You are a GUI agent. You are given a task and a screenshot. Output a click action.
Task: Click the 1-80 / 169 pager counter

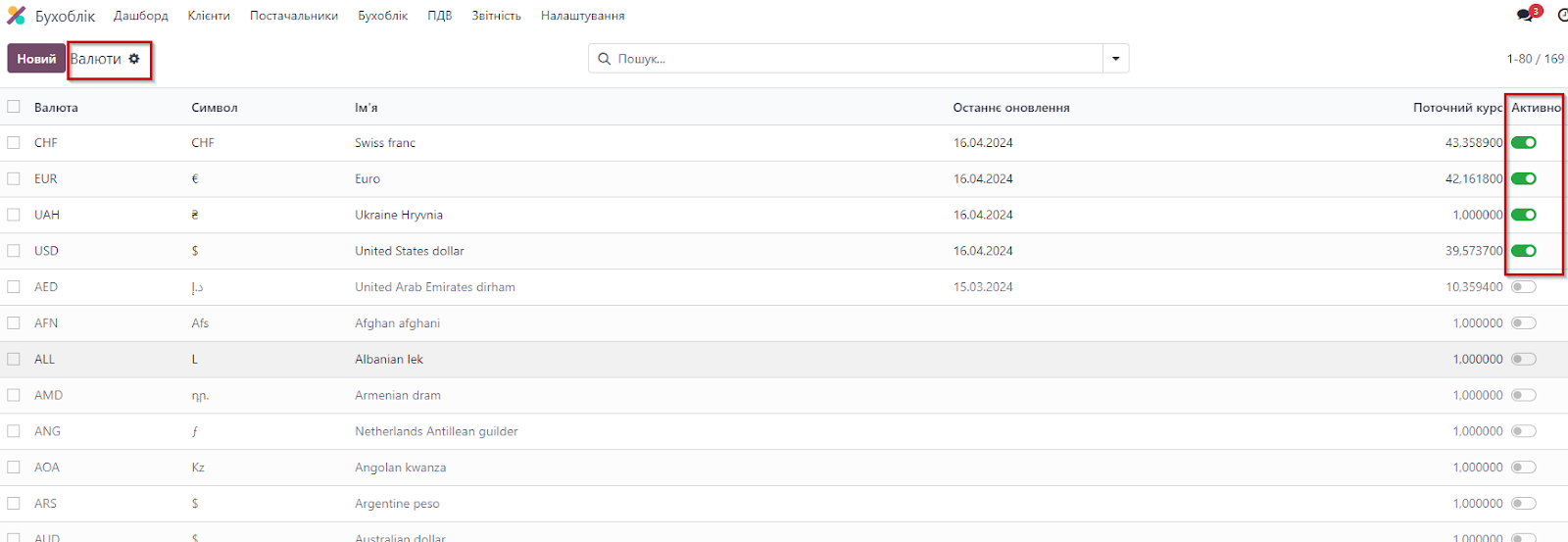click(1535, 59)
